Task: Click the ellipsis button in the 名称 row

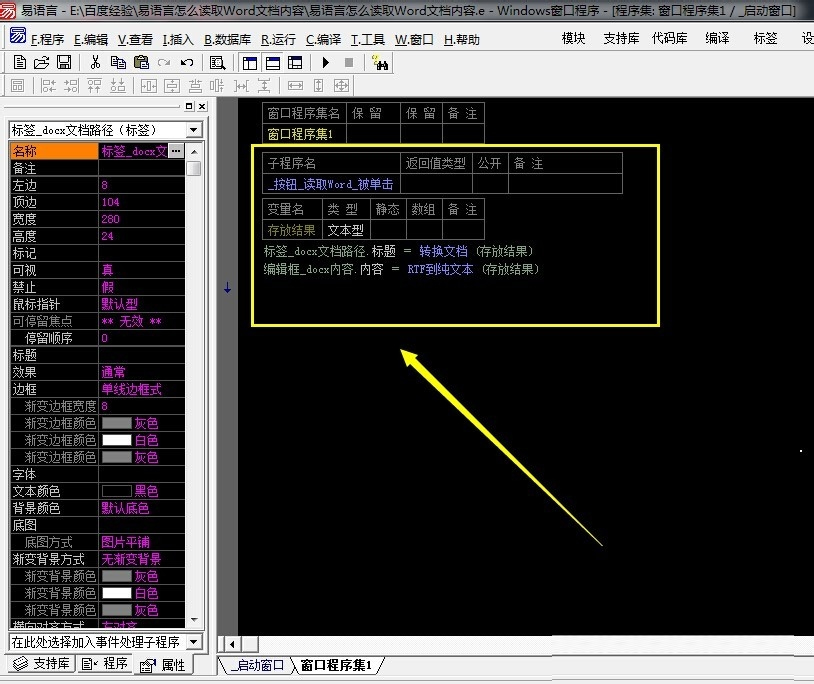Action: (177, 151)
